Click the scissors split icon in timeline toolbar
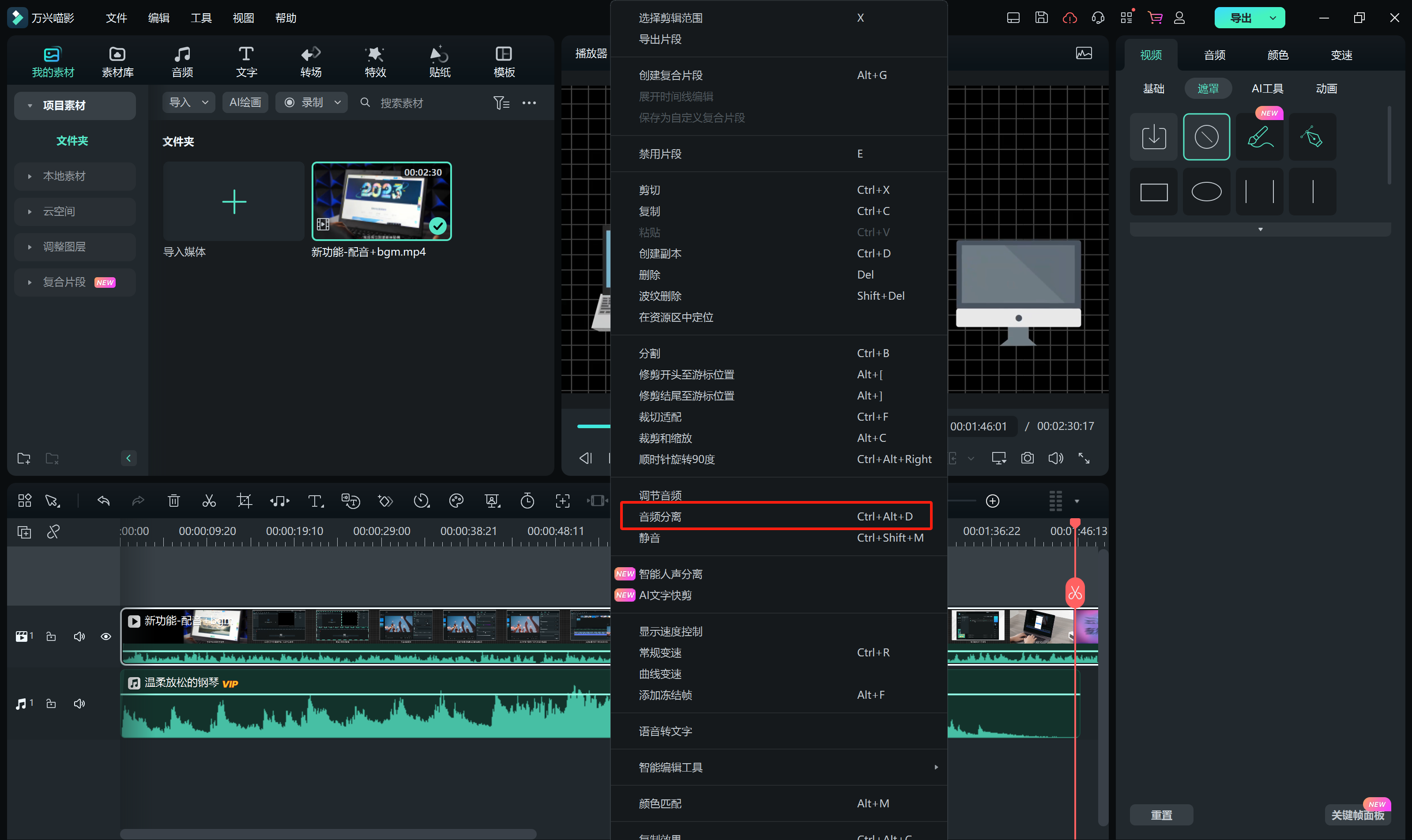Viewport: 1412px width, 840px height. click(209, 501)
